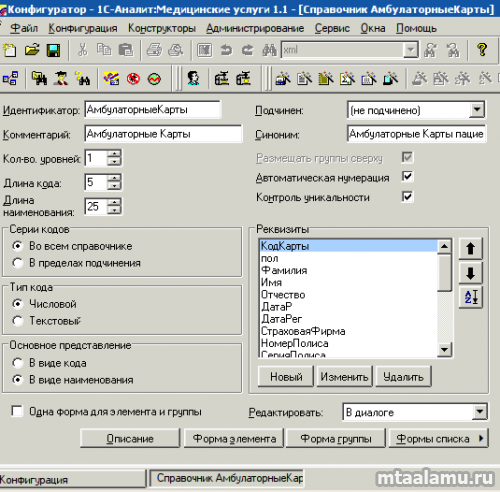Select Текстовый code type

18,321
